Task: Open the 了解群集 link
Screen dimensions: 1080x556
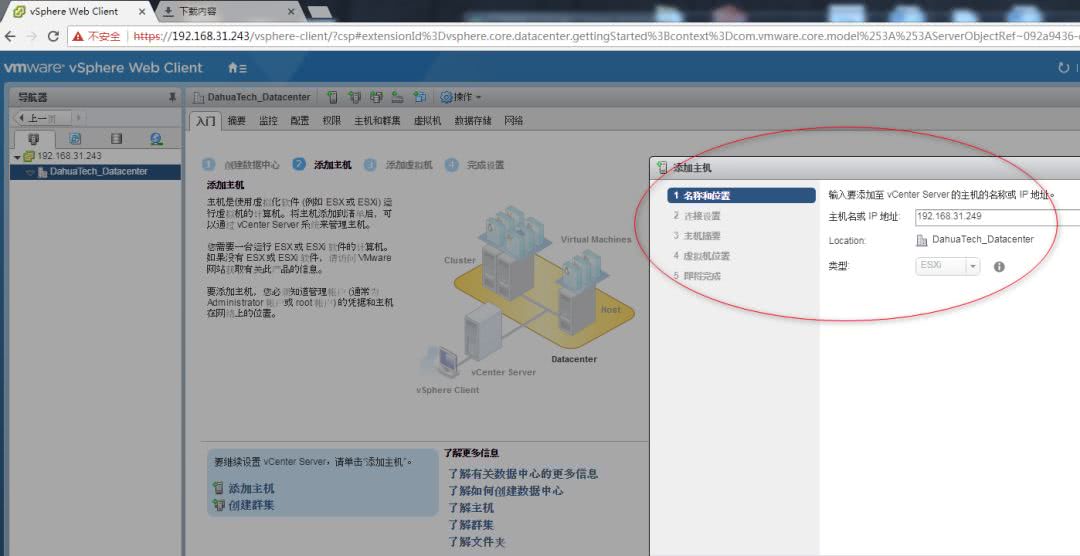Action: (471, 525)
